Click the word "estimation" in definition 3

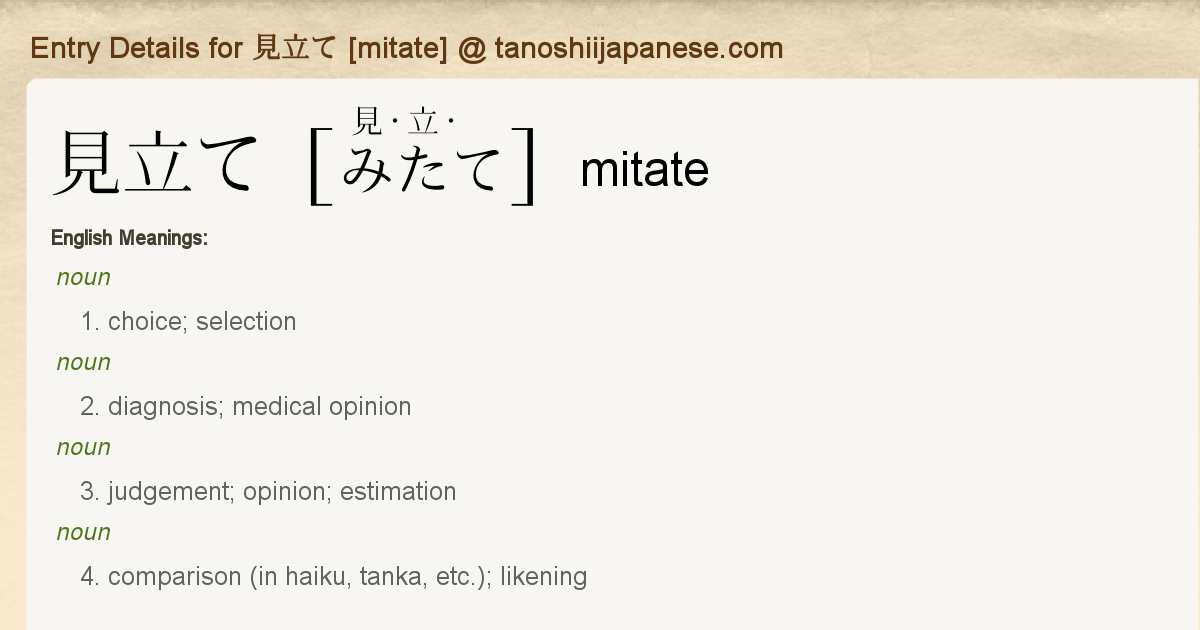tap(398, 492)
